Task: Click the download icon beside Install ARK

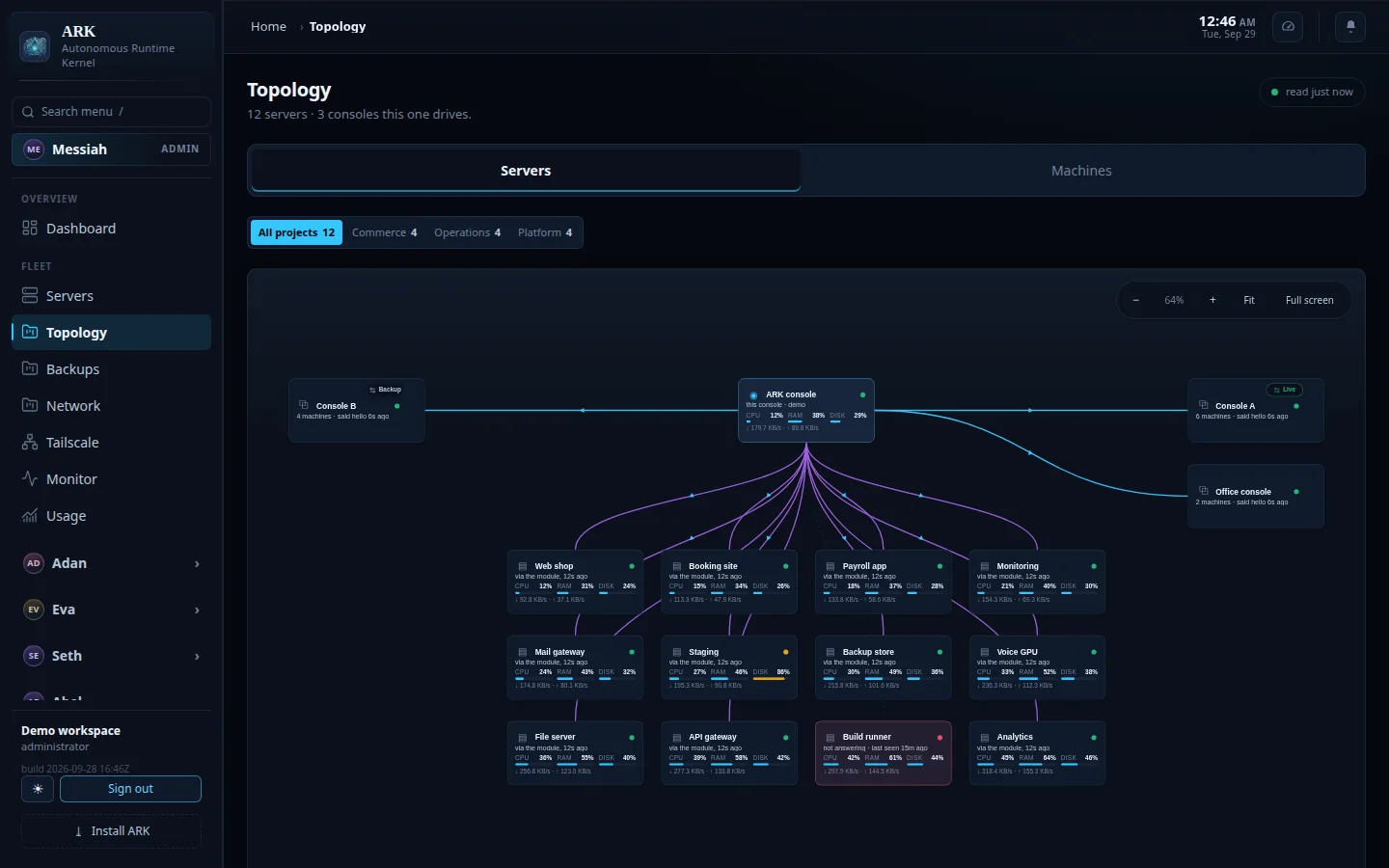Action: coord(78,831)
